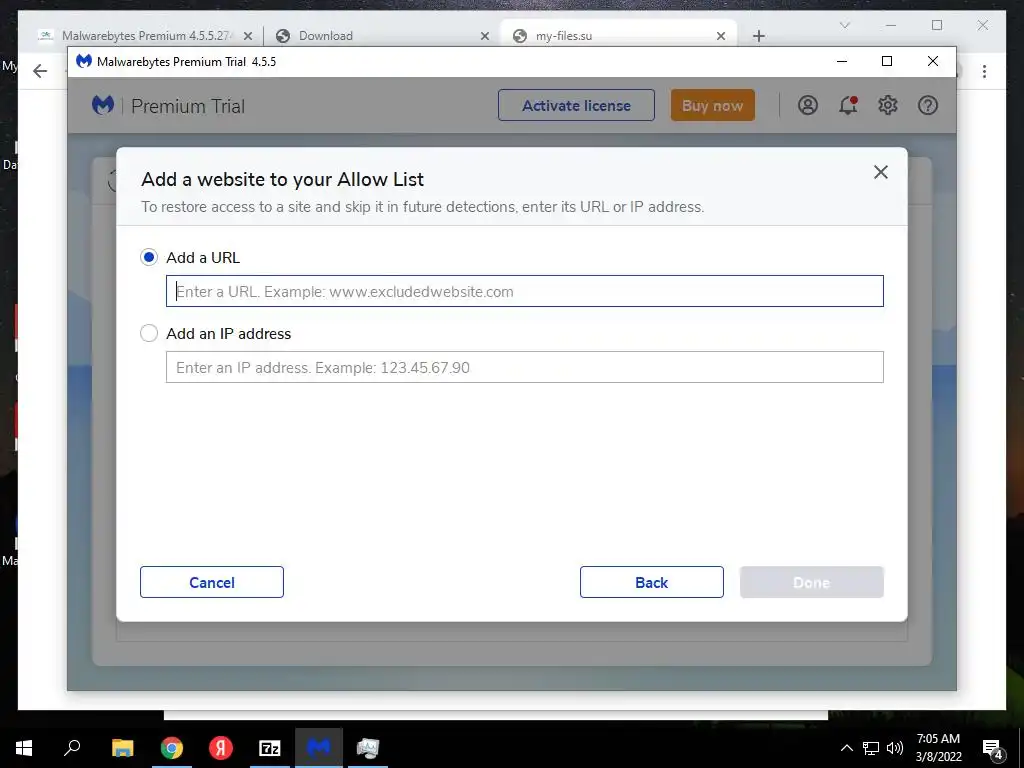This screenshot has height=768, width=1024.
Task: Open the Help question mark icon
Action: pyautogui.click(x=928, y=105)
